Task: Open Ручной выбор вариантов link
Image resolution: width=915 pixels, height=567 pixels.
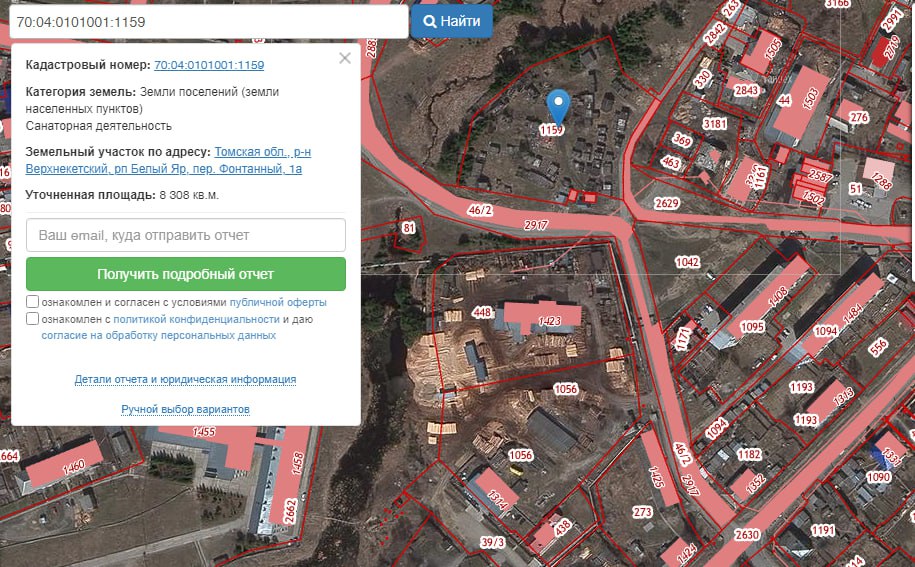Action: 185,409
